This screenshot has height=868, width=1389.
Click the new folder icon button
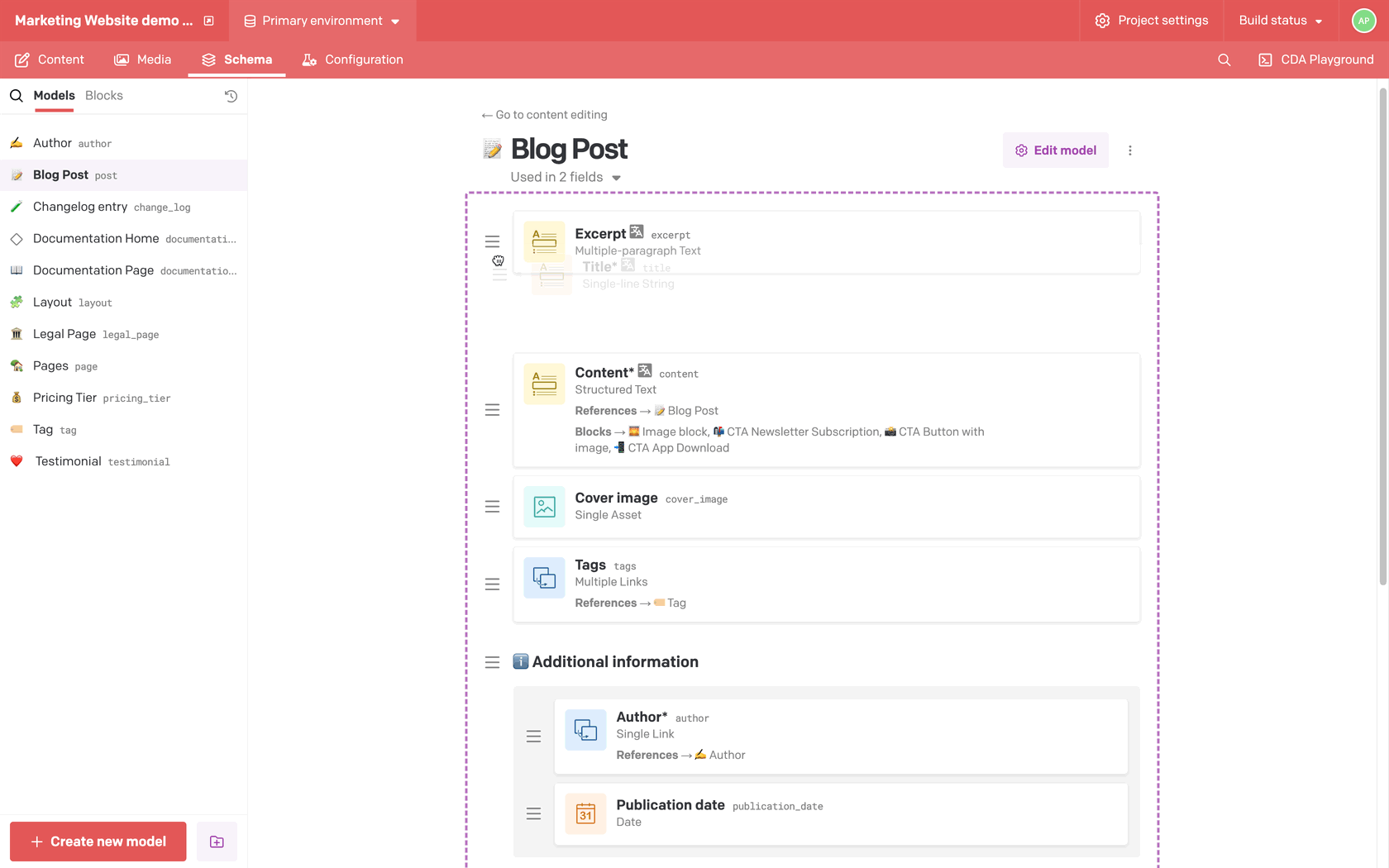coord(217,842)
